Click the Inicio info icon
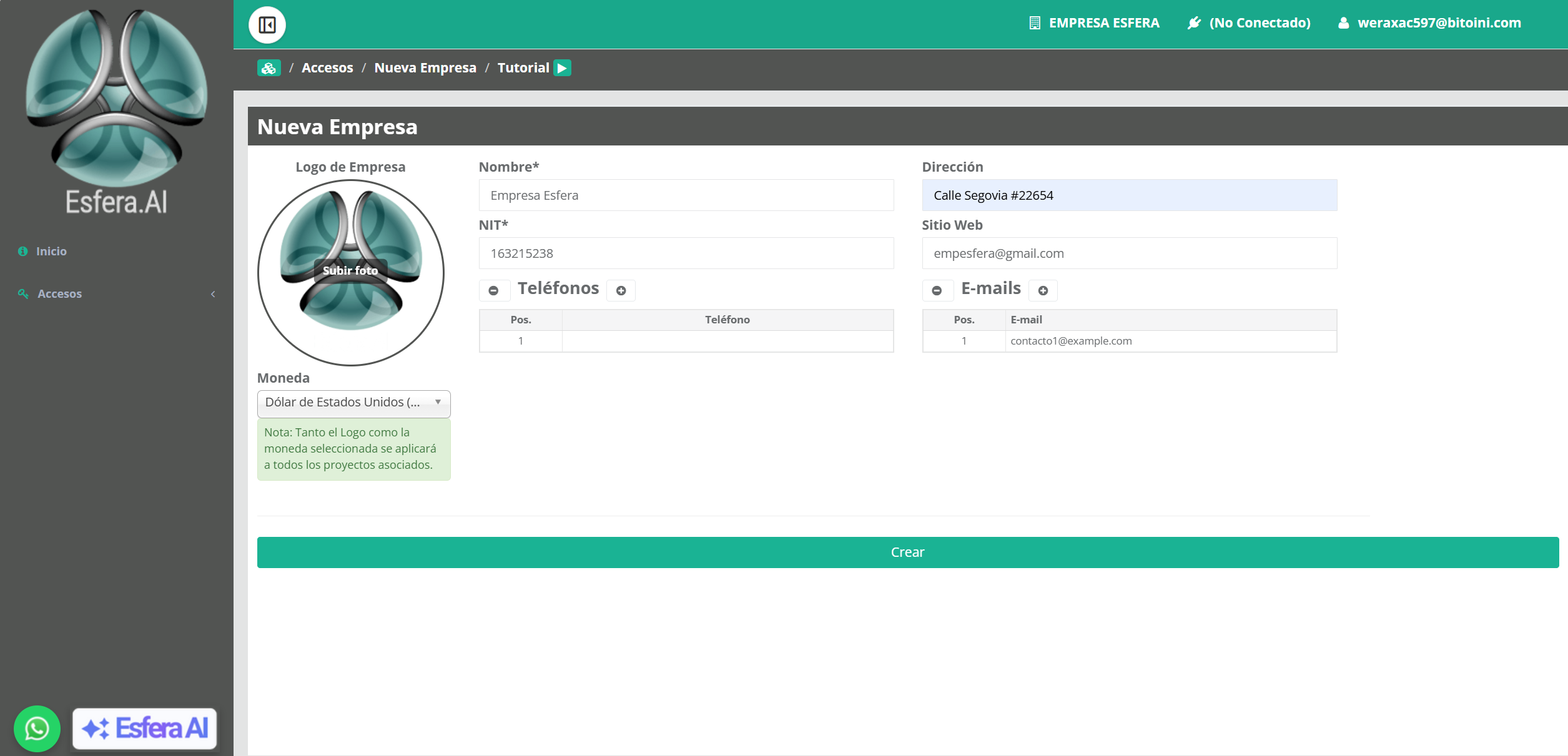 23,252
